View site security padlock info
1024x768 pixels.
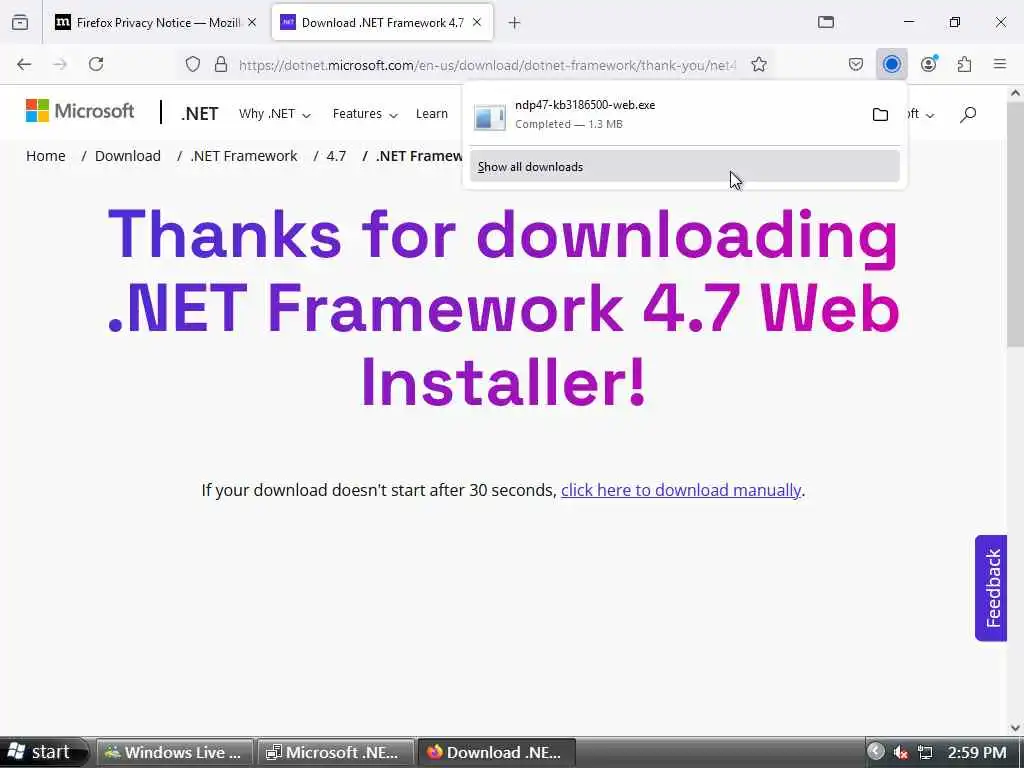[221, 64]
